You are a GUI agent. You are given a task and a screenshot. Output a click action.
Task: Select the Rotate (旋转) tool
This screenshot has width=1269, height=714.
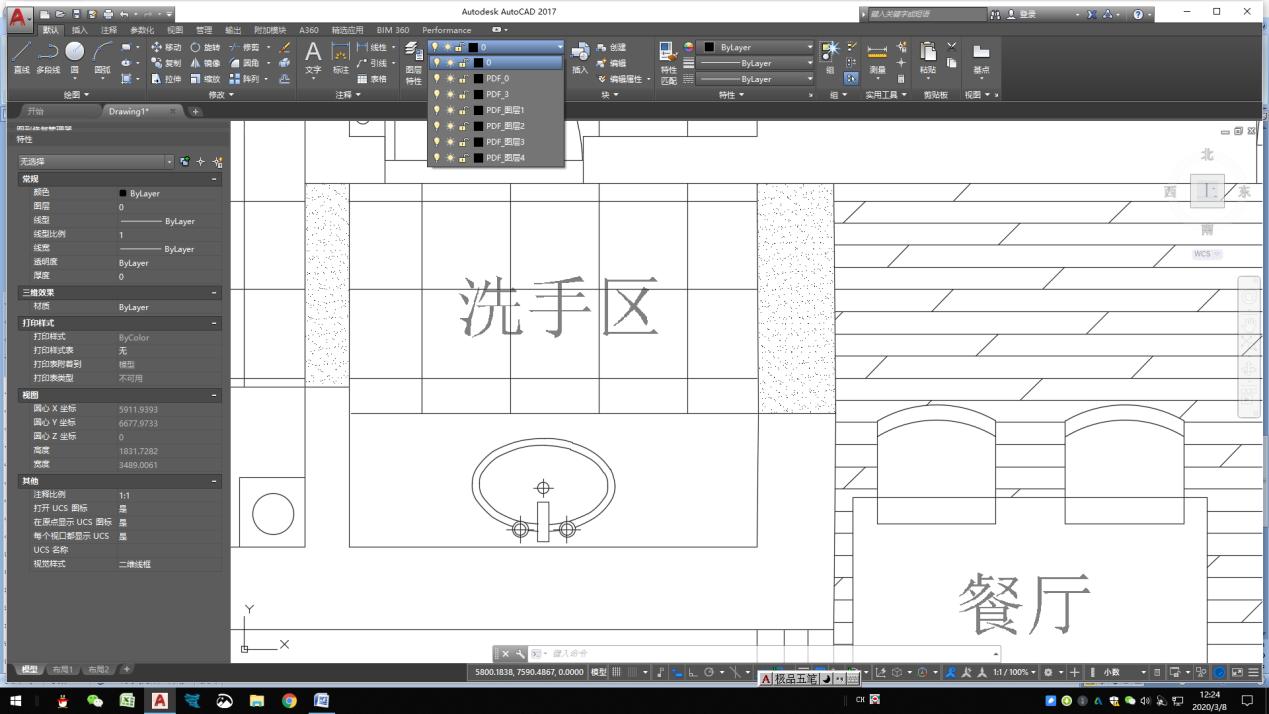pos(196,47)
